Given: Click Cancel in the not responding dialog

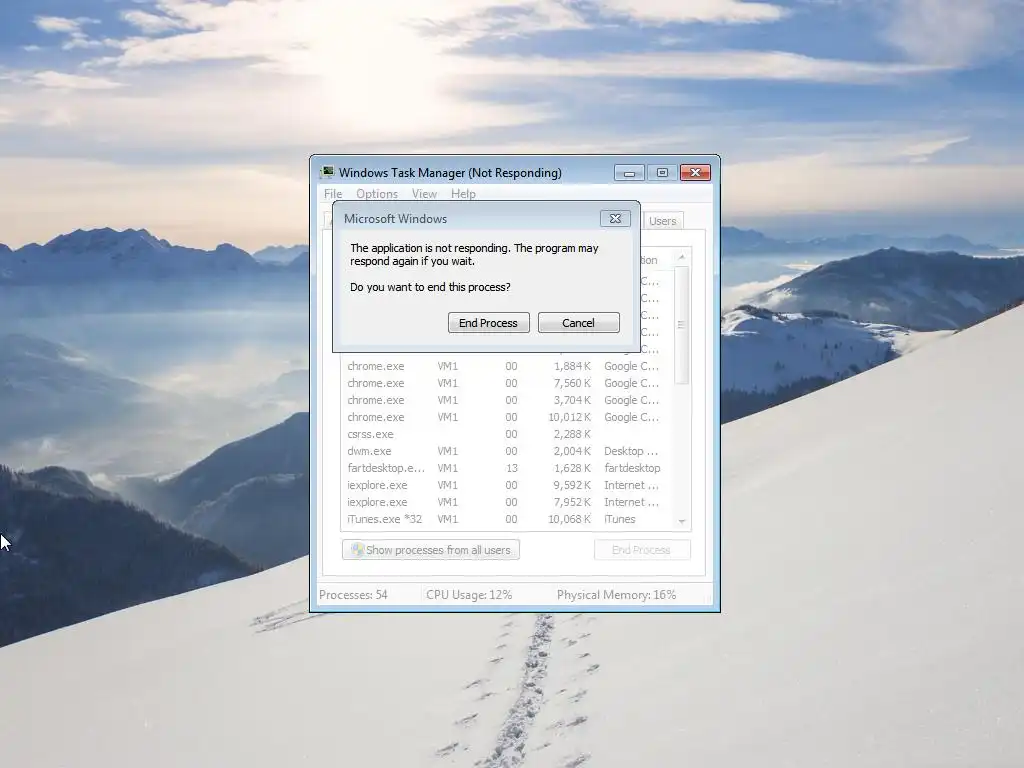Looking at the screenshot, I should click(x=579, y=323).
